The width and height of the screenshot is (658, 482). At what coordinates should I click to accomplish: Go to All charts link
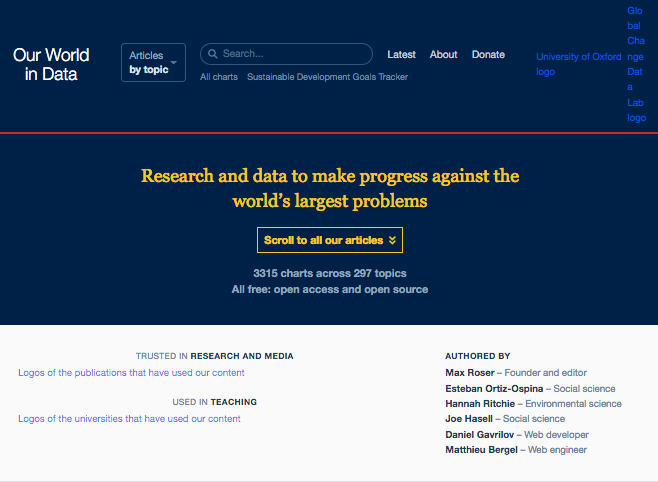(219, 77)
